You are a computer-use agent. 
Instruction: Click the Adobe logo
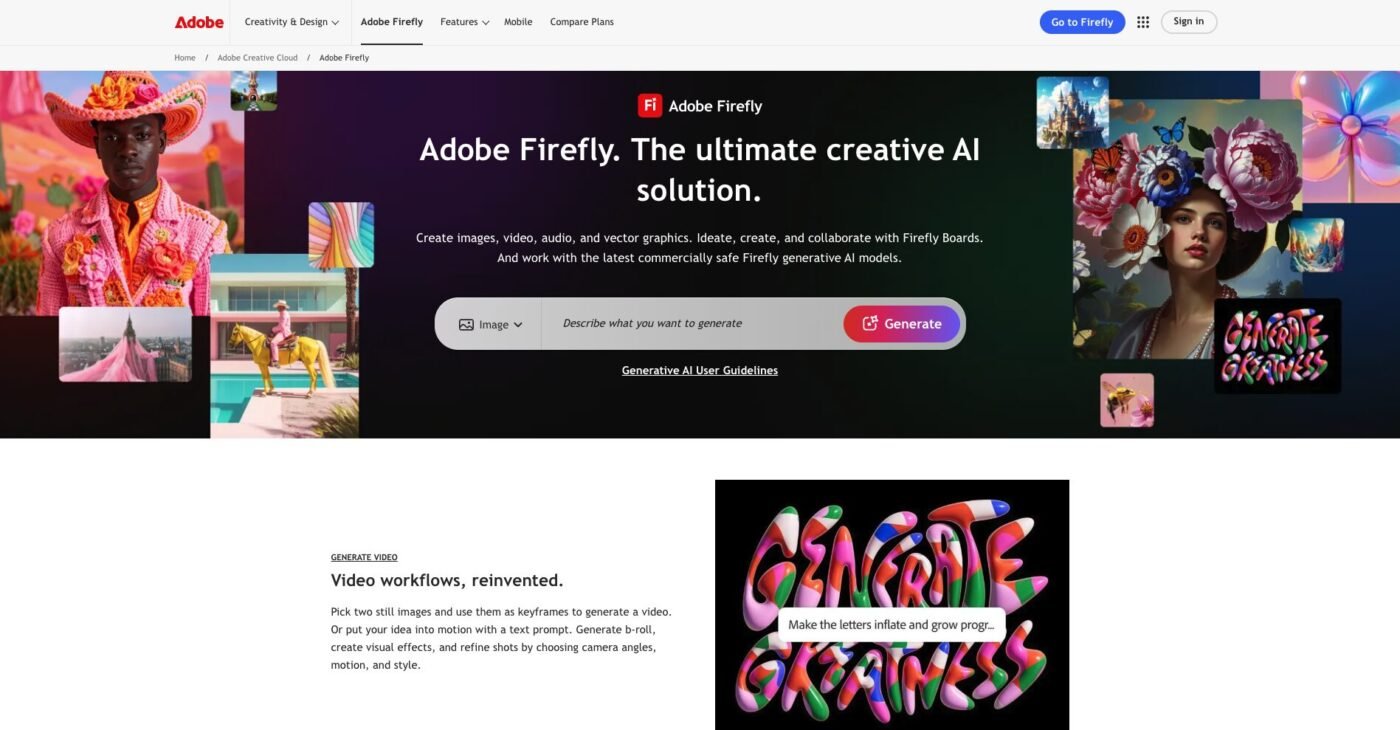click(x=199, y=22)
